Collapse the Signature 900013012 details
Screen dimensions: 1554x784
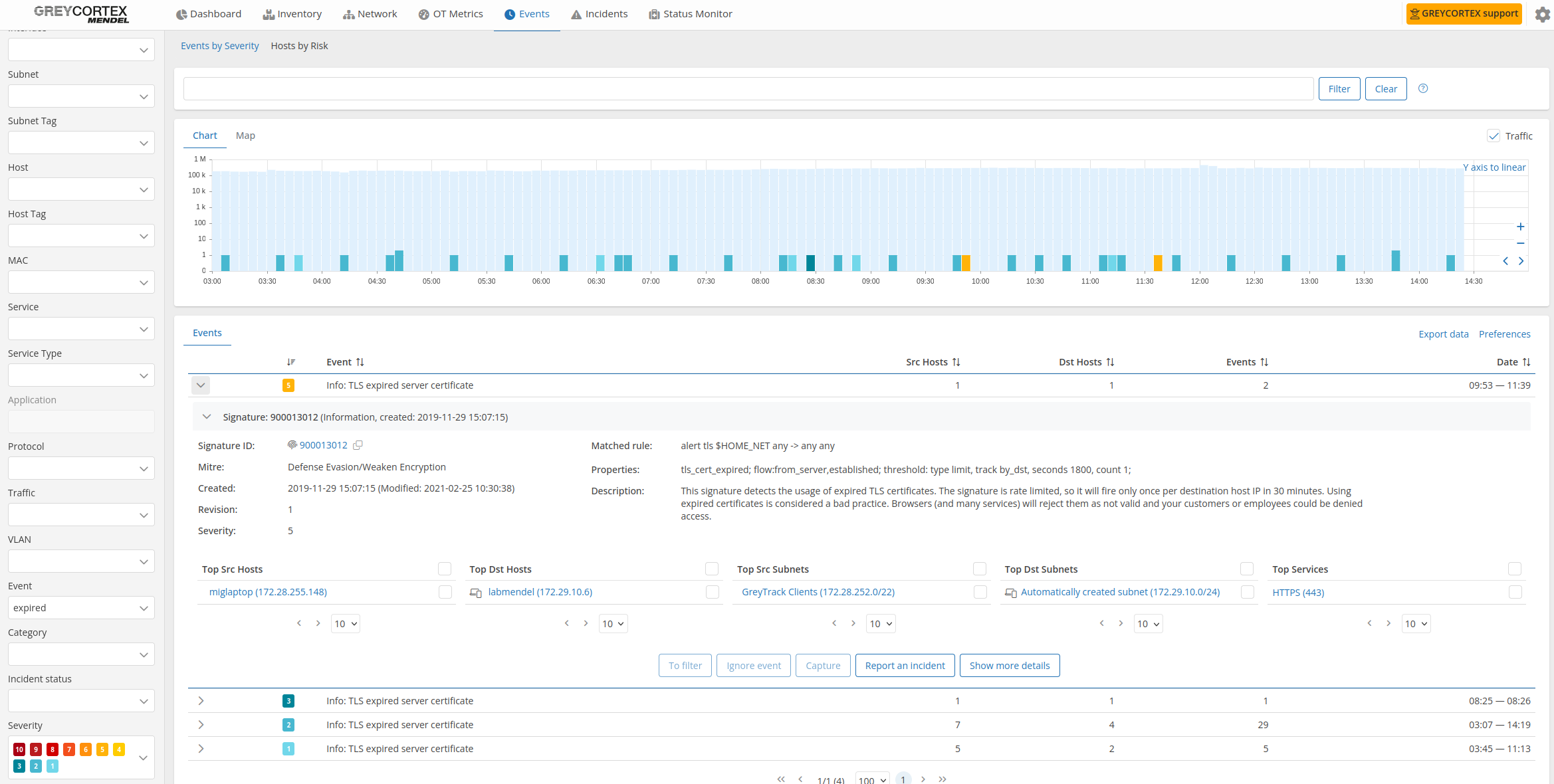pos(207,417)
